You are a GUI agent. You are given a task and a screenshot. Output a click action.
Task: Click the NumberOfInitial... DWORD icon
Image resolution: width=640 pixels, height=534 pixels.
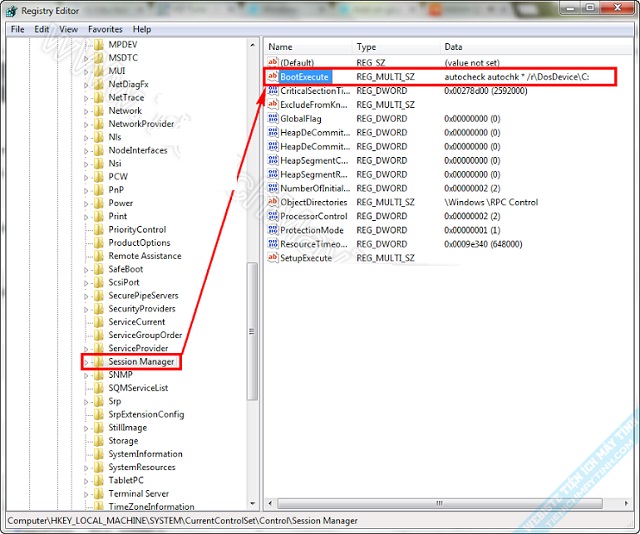pyautogui.click(x=273, y=188)
